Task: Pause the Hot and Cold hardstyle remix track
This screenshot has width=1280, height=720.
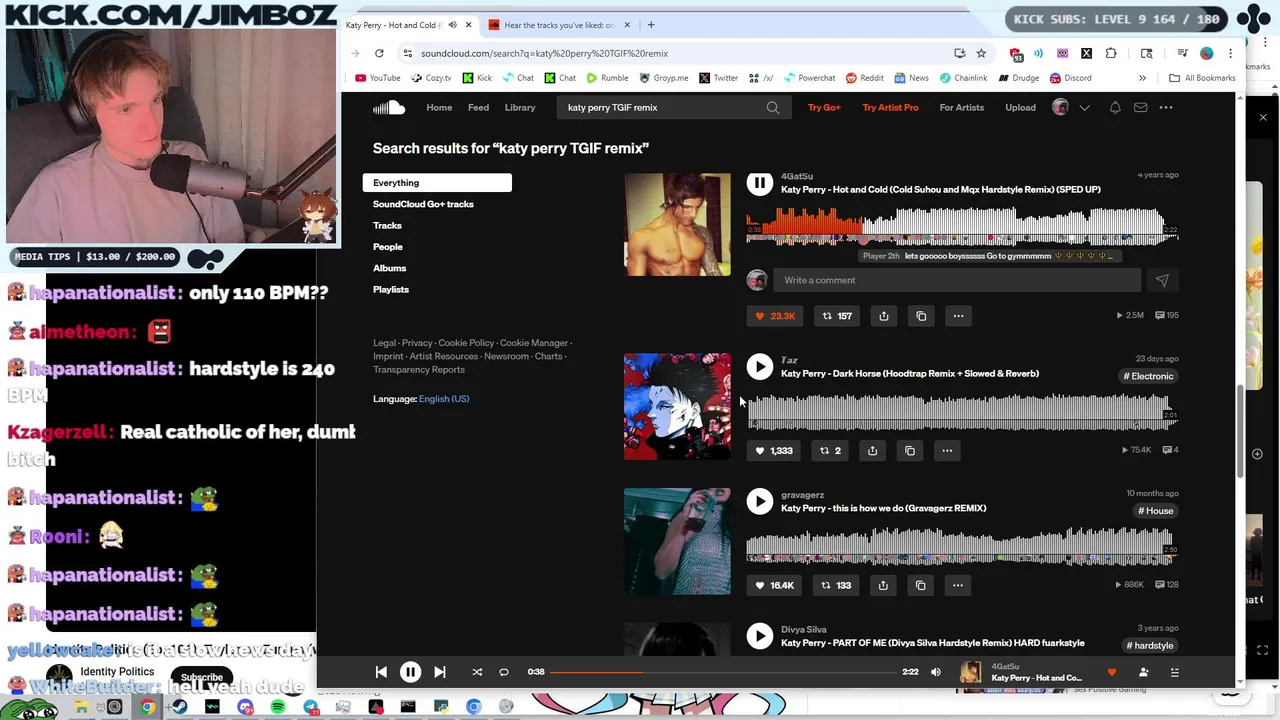Action: click(760, 183)
